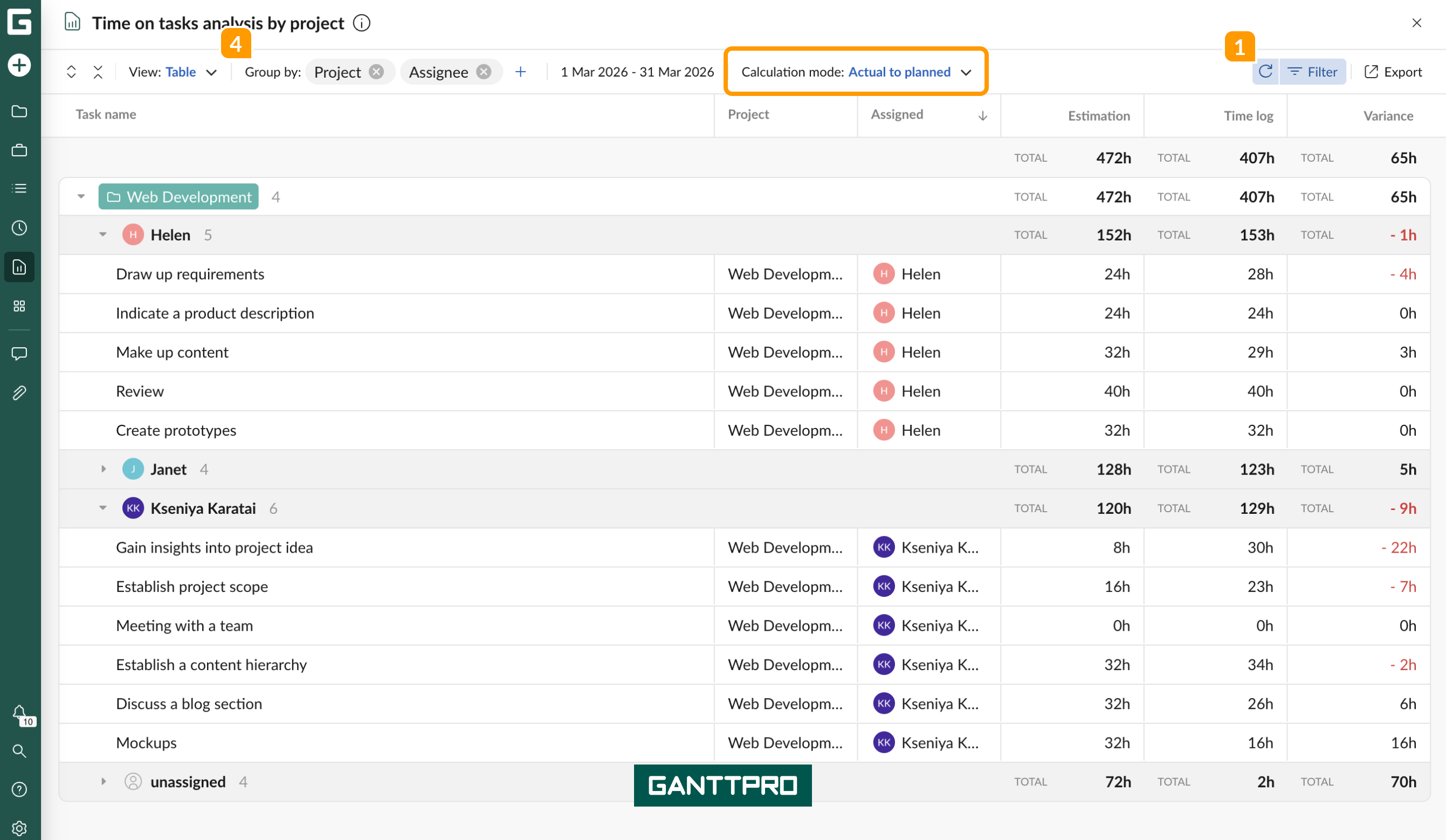The height and width of the screenshot is (840, 1446).
Task: Open the portfolio briefcase icon in sidebar
Action: pos(19,150)
